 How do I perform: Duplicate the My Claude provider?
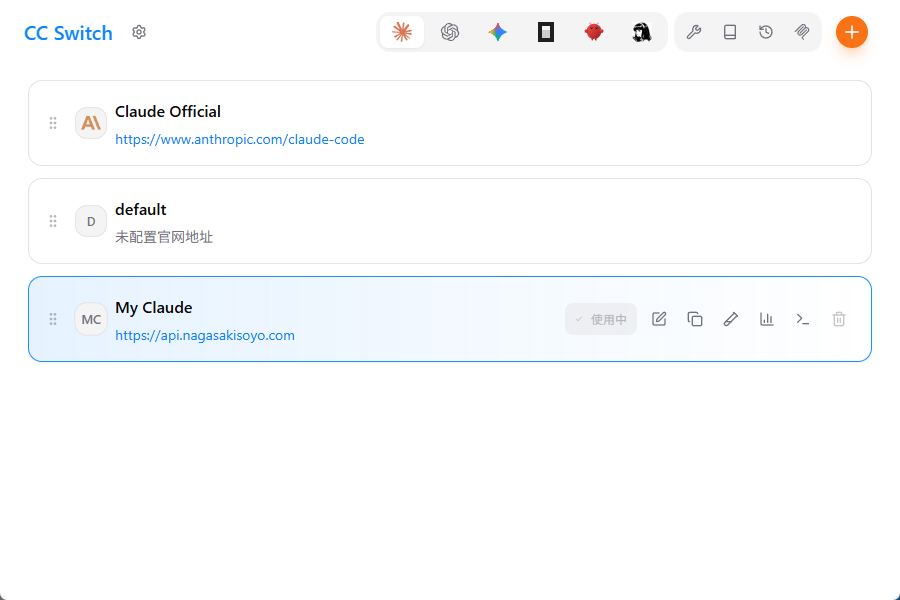pyautogui.click(x=695, y=319)
